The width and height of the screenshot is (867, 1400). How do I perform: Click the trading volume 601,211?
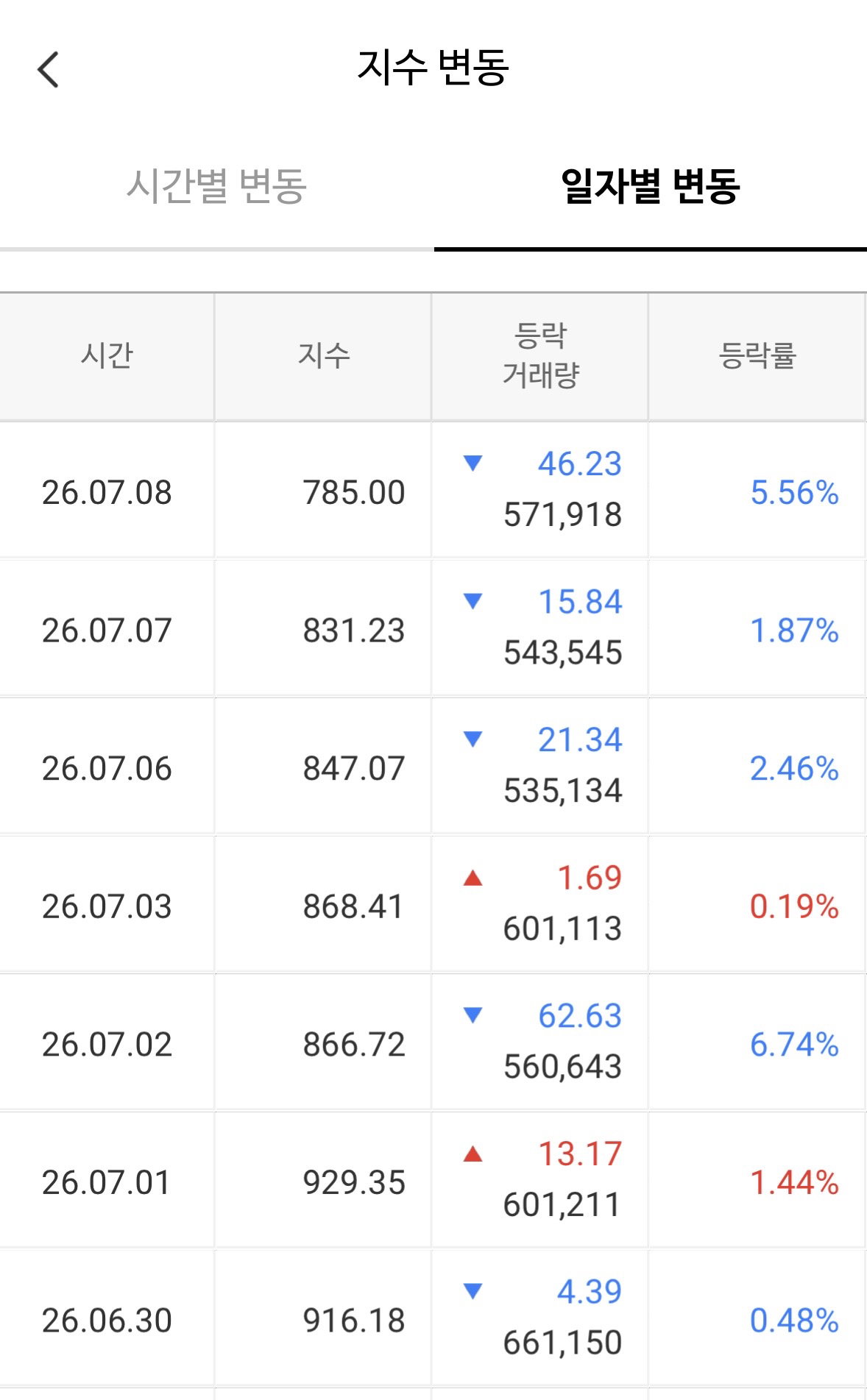tap(562, 1205)
